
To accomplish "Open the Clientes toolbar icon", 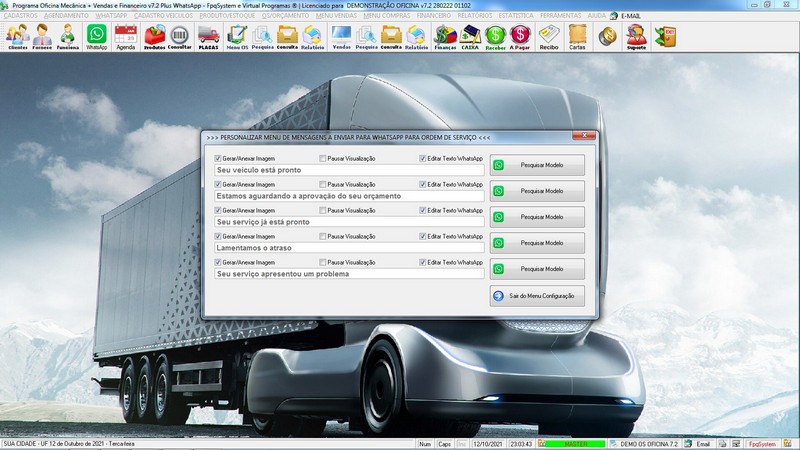I will coord(17,37).
